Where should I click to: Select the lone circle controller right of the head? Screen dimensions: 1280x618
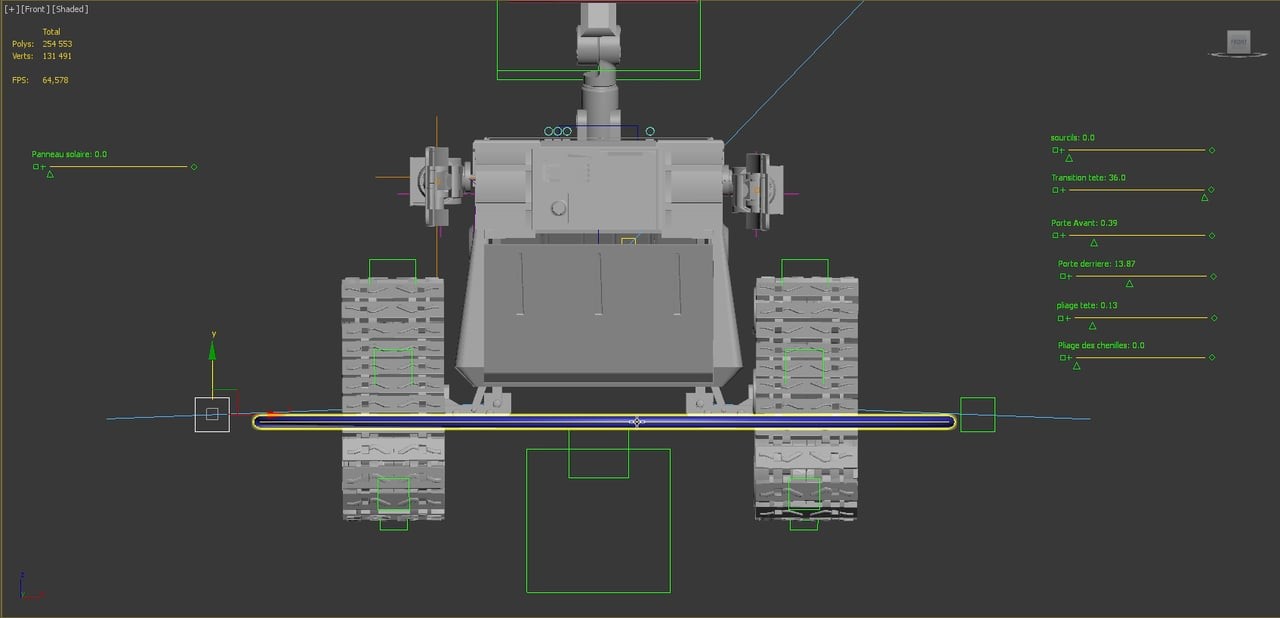650,131
